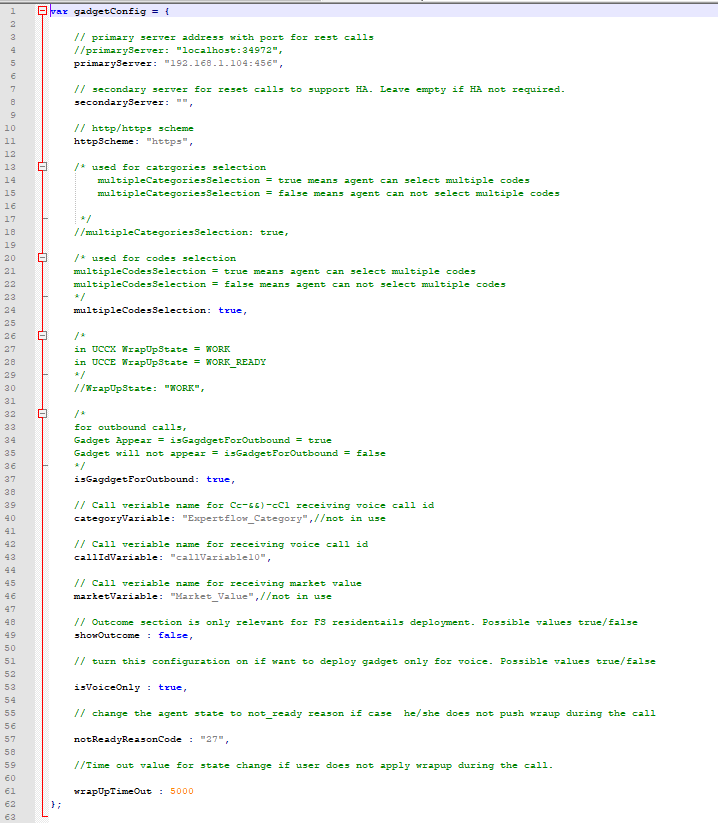Fold the UCCX WrapUpState comment block
This screenshot has height=823, width=718.
tap(42, 336)
